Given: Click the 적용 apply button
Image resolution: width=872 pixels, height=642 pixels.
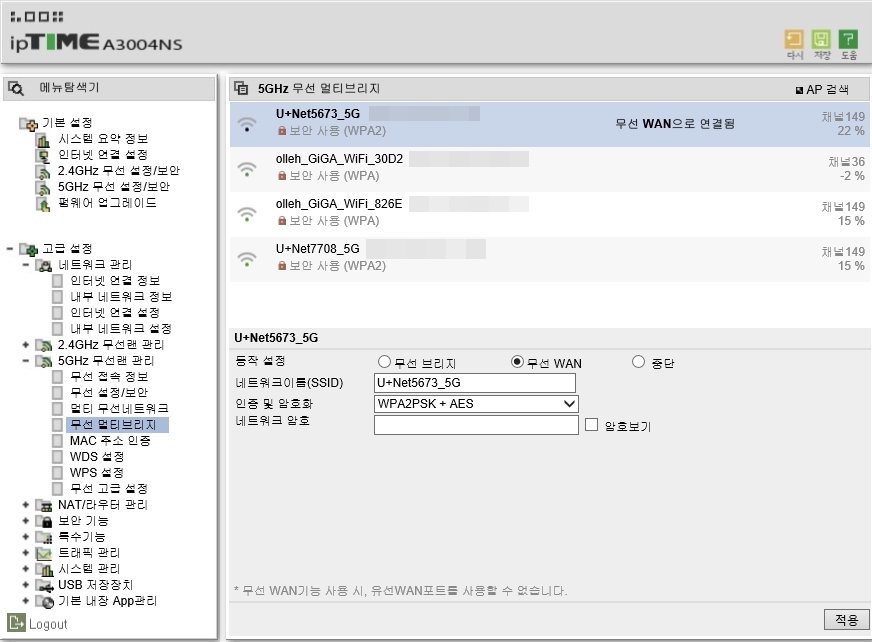Looking at the screenshot, I should (x=846, y=619).
